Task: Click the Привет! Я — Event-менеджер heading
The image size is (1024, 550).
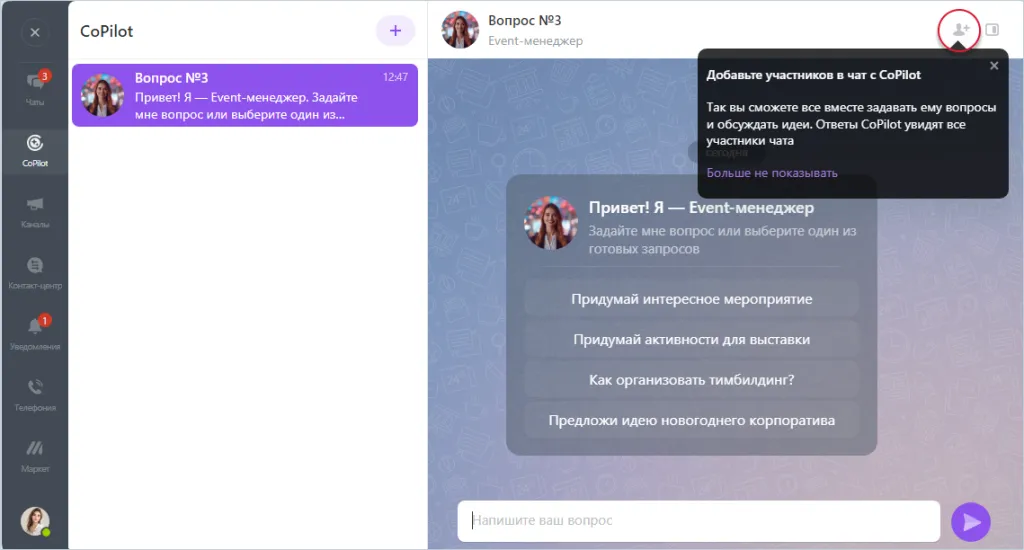Action: point(701,208)
